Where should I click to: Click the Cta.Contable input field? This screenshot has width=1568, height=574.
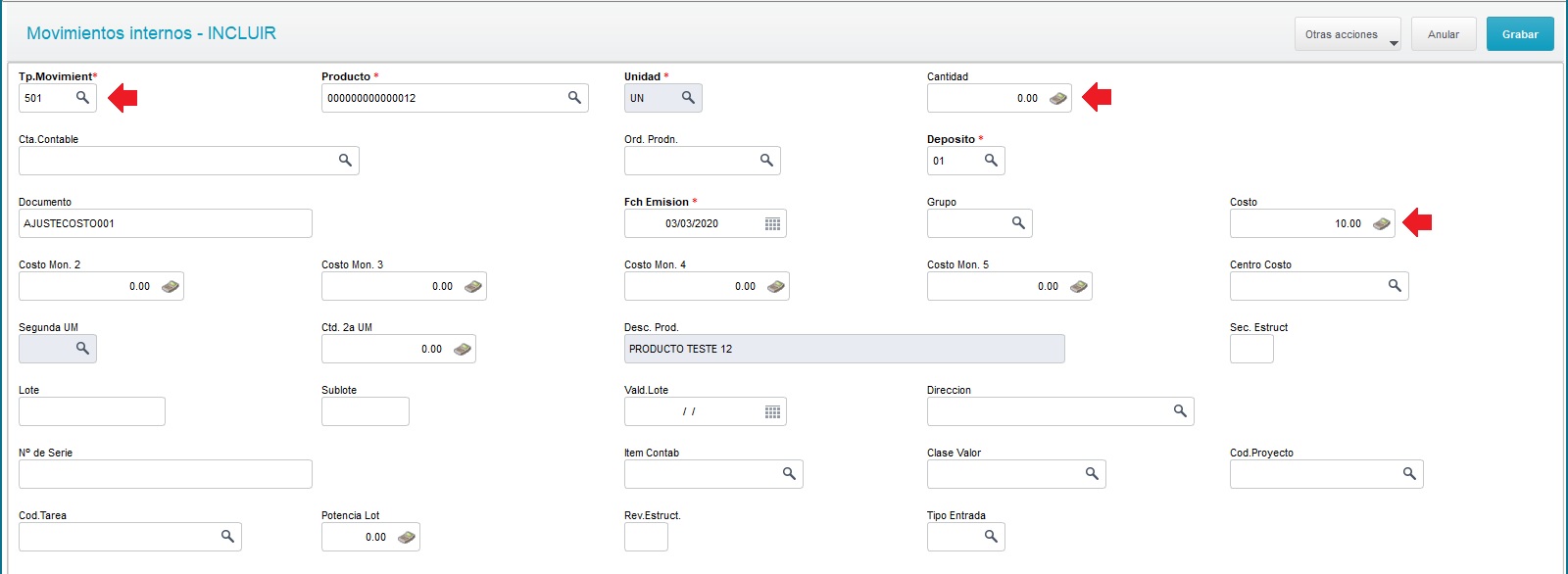[x=189, y=161]
